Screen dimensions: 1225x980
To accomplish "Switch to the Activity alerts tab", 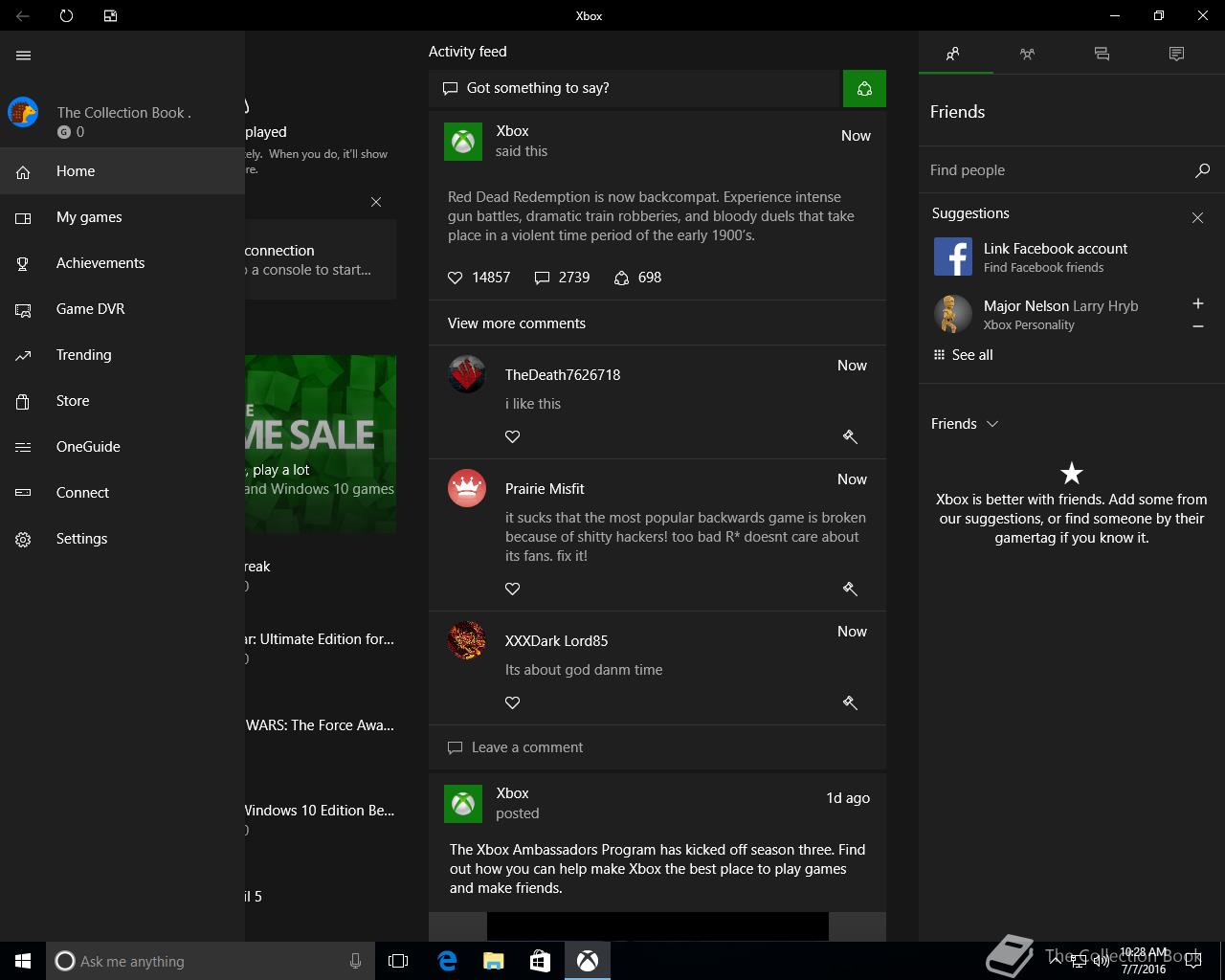I will coord(1176,55).
